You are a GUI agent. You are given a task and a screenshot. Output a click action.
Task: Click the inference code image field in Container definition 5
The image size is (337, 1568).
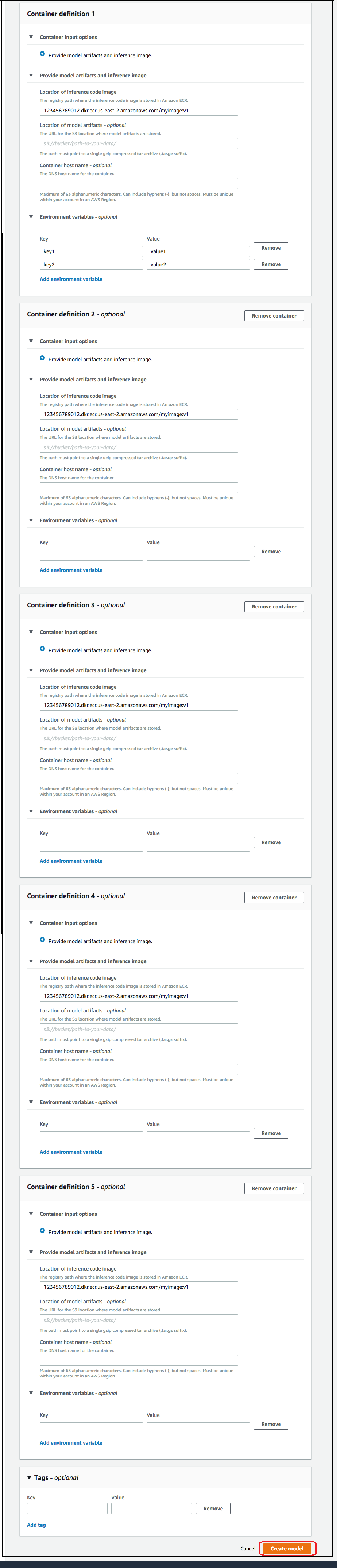[x=138, y=1287]
